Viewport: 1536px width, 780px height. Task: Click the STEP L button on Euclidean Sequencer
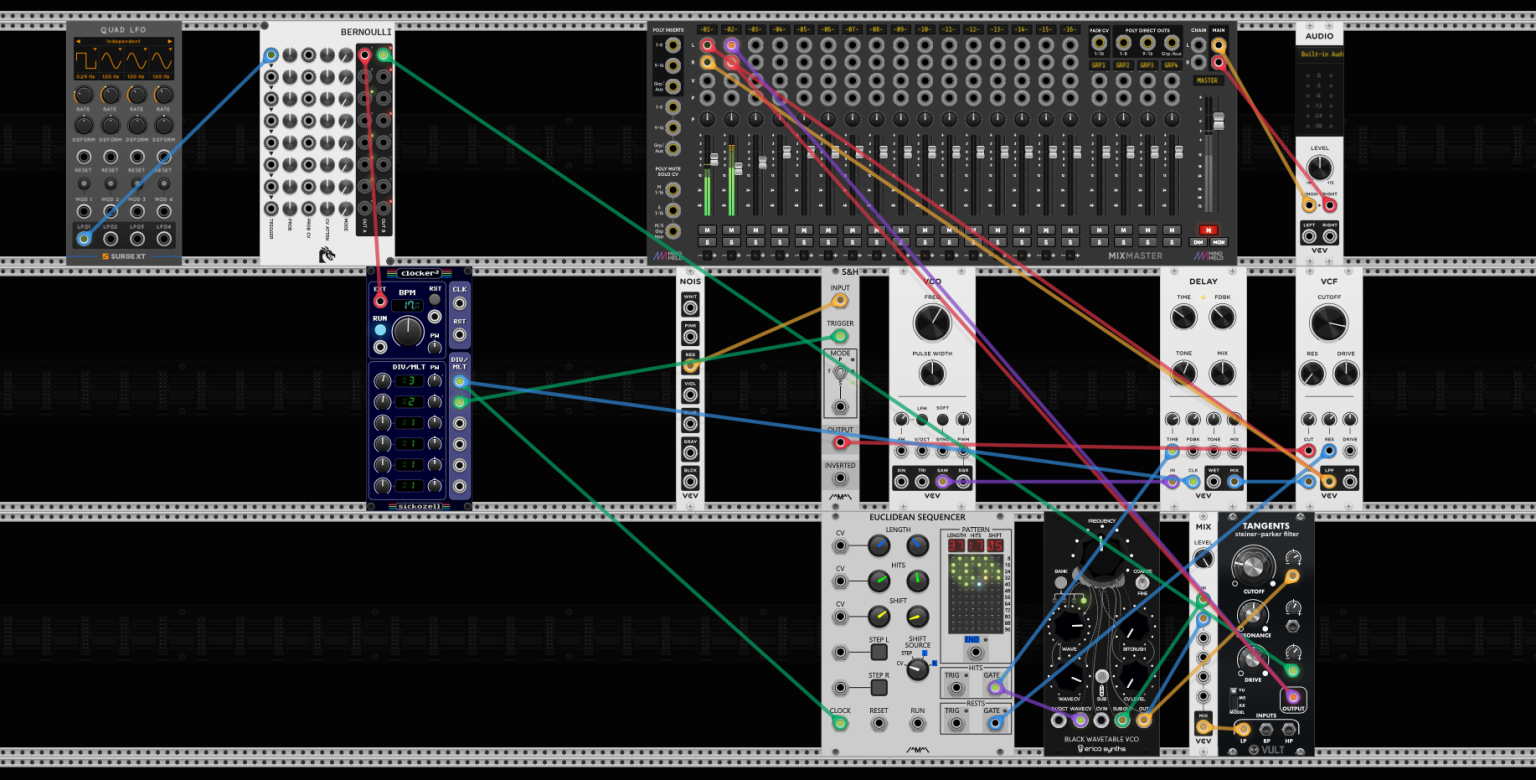pyautogui.click(x=878, y=652)
